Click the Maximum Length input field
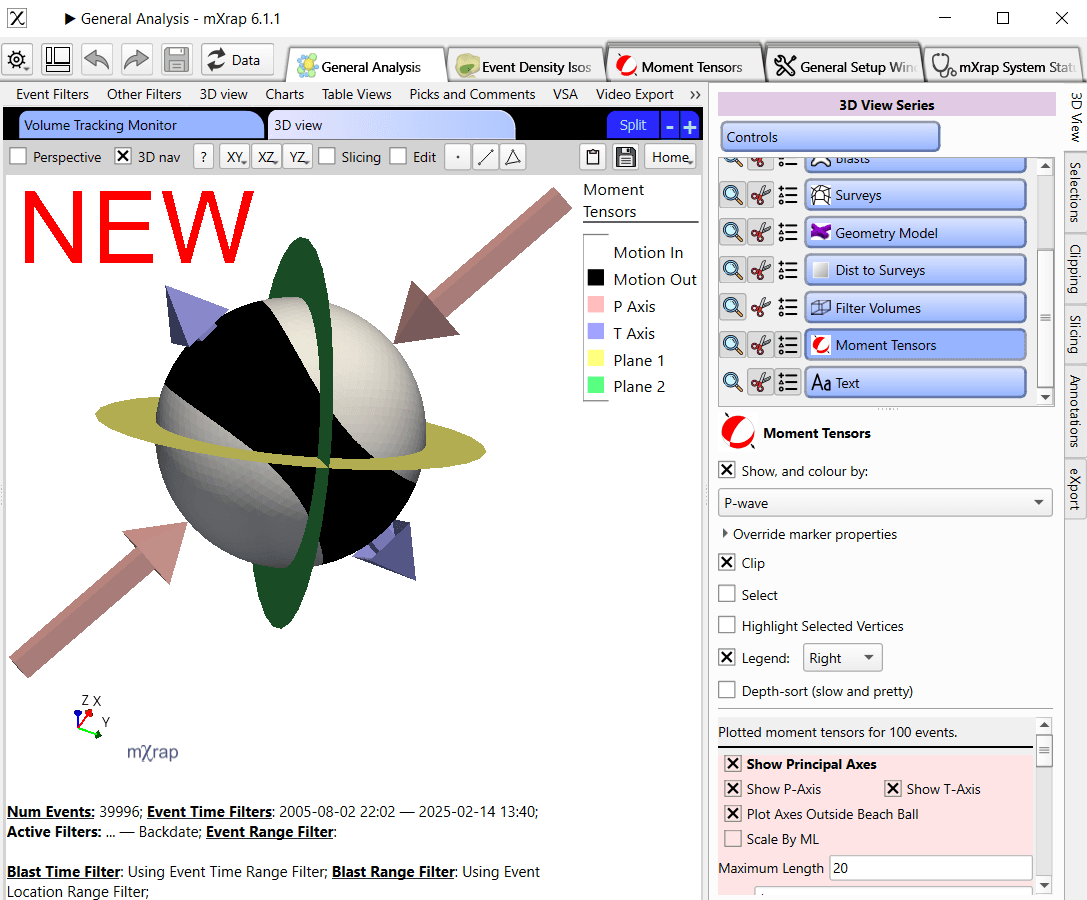 coord(930,868)
